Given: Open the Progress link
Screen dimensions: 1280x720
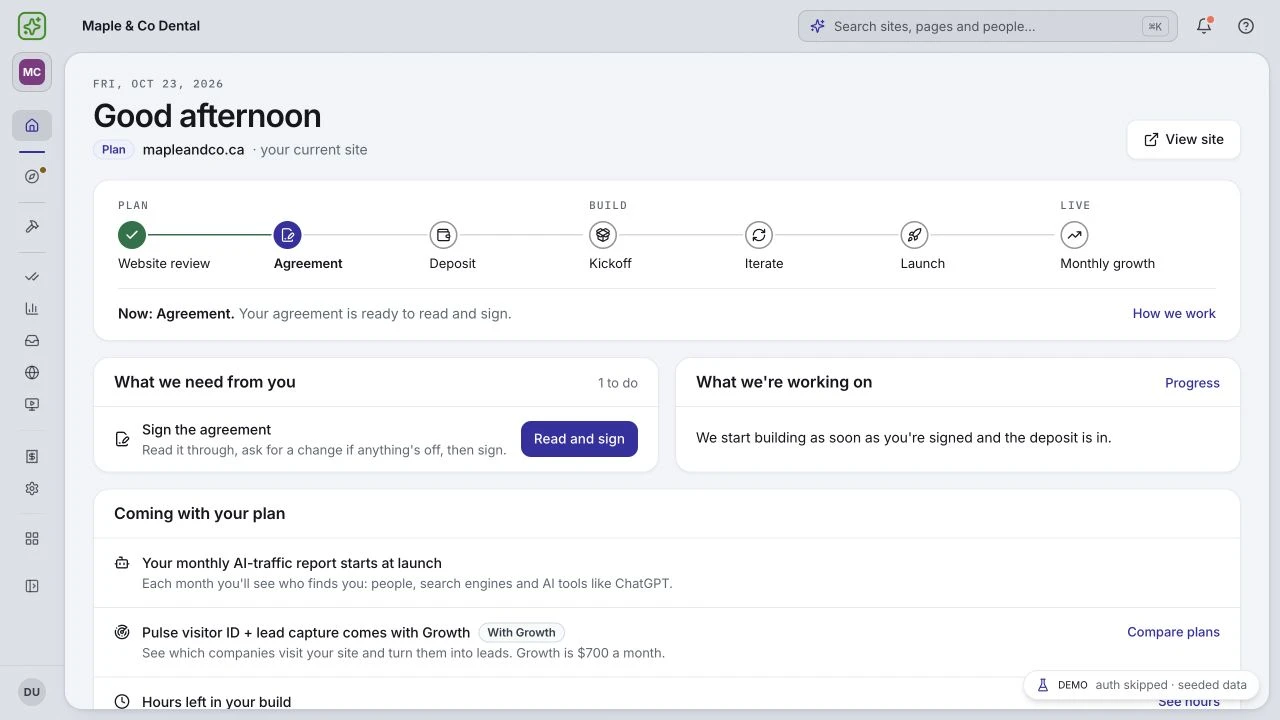Looking at the screenshot, I should (1192, 383).
